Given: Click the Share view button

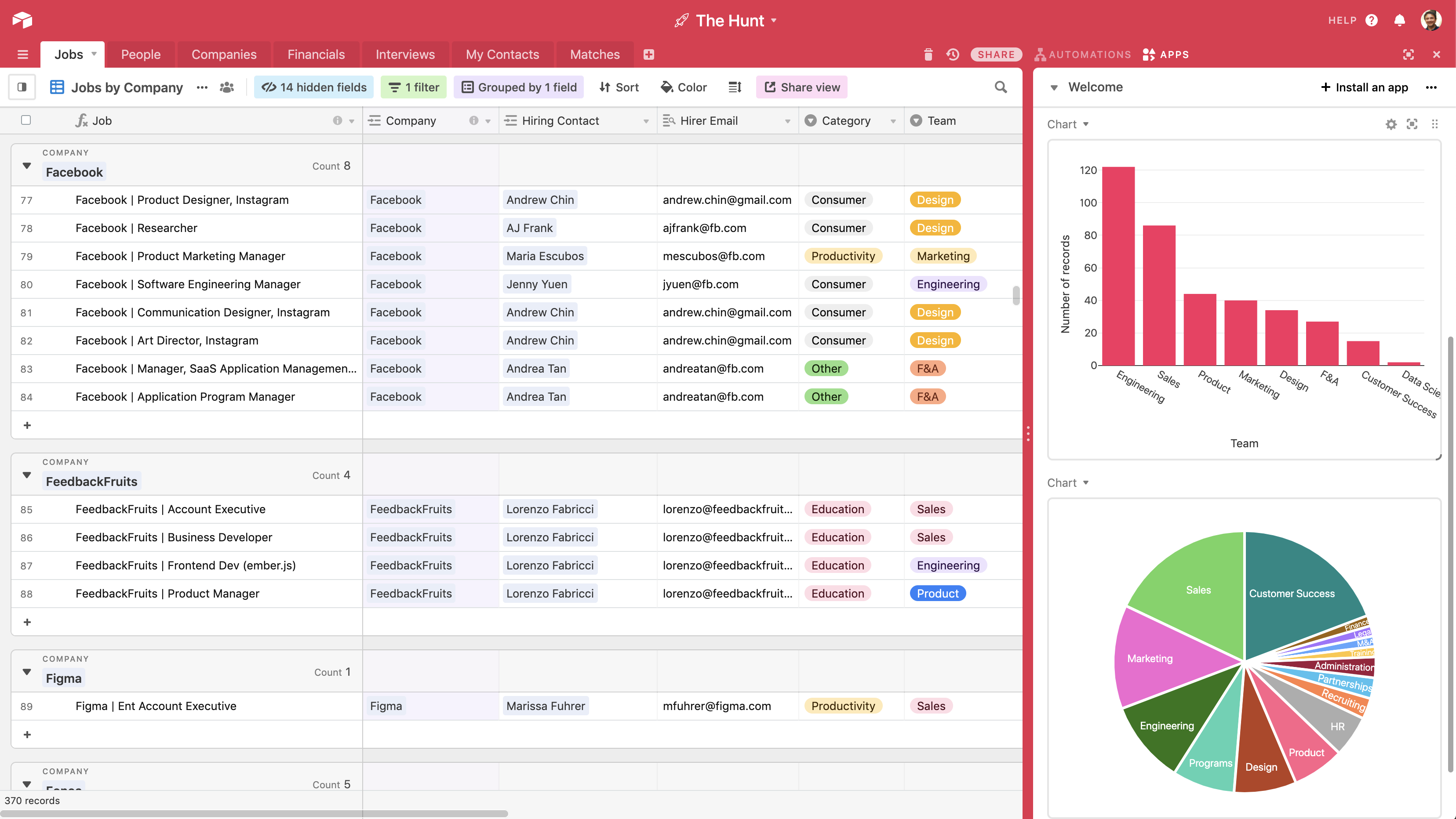Looking at the screenshot, I should [801, 87].
